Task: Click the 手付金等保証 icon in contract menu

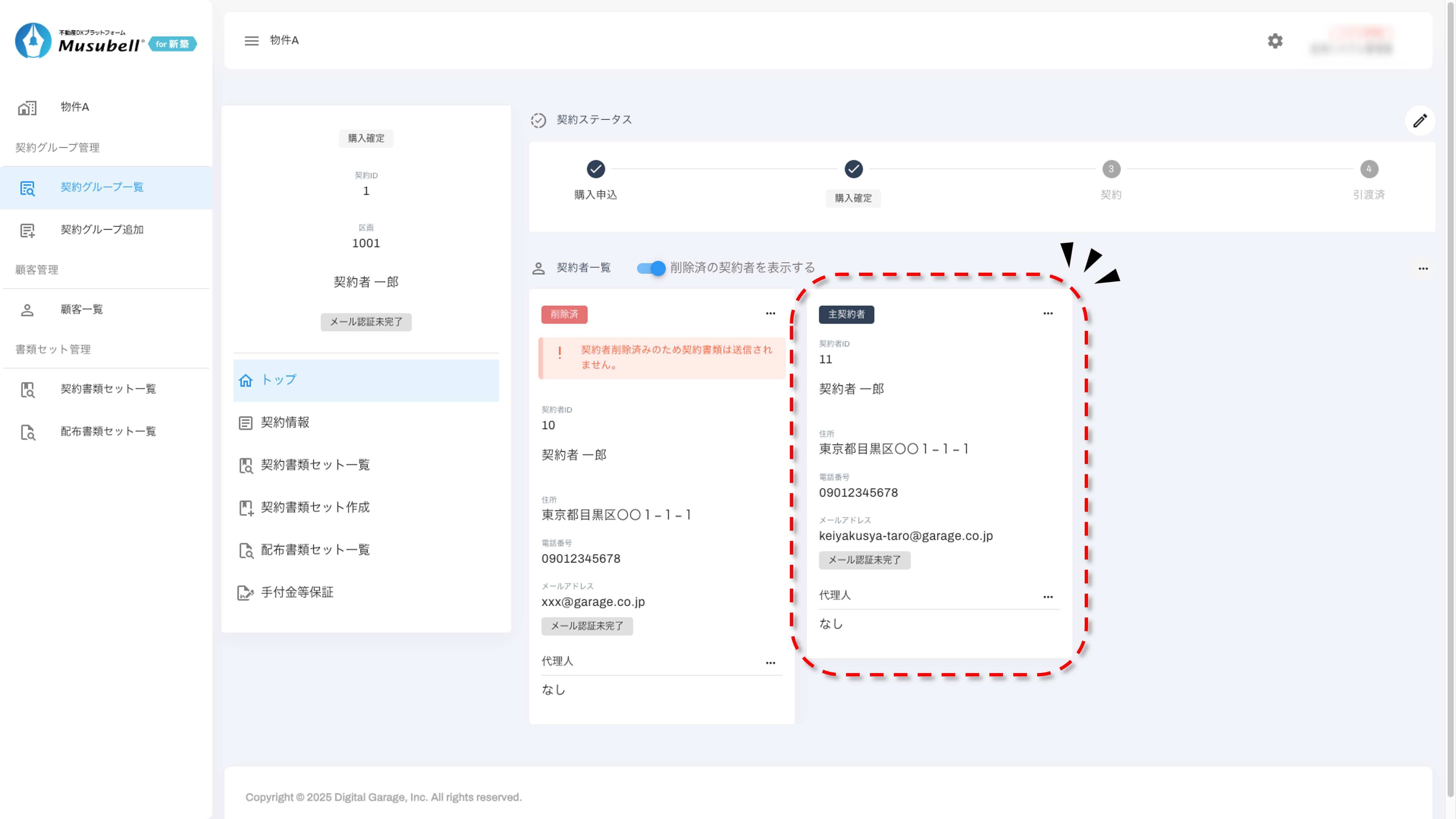Action: coord(245,592)
